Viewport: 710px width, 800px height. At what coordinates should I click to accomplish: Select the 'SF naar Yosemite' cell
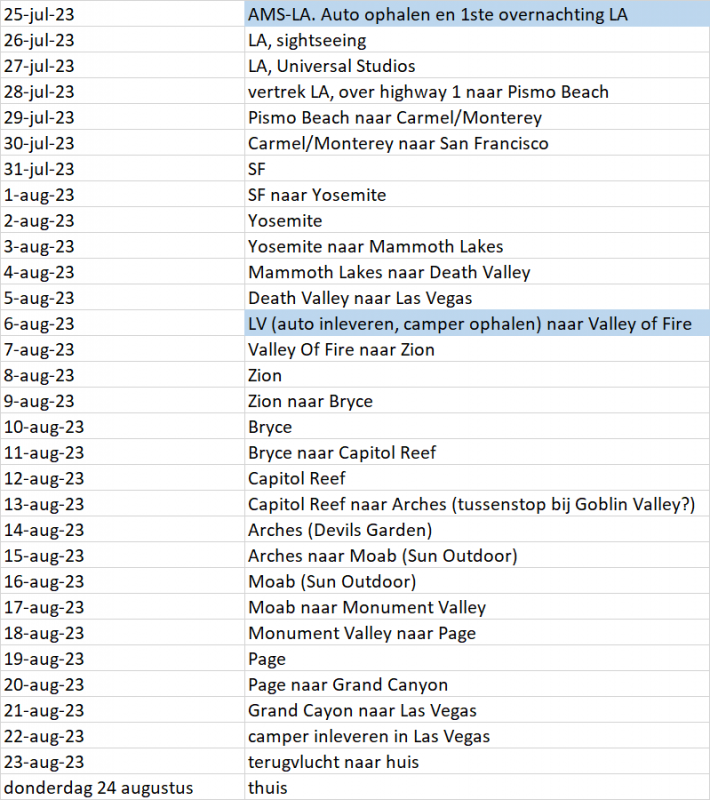click(x=317, y=195)
